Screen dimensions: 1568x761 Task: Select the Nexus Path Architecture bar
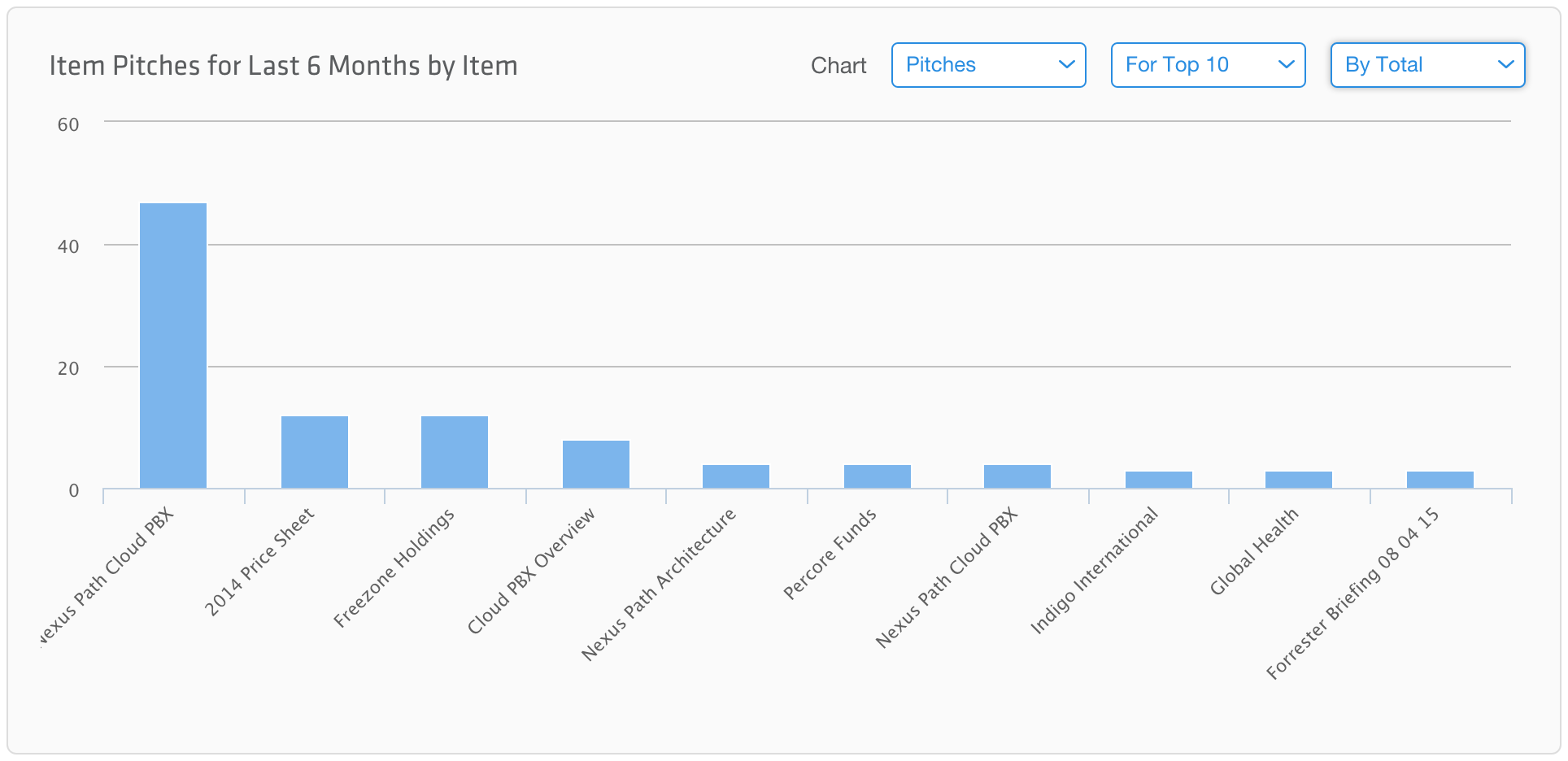click(x=736, y=476)
